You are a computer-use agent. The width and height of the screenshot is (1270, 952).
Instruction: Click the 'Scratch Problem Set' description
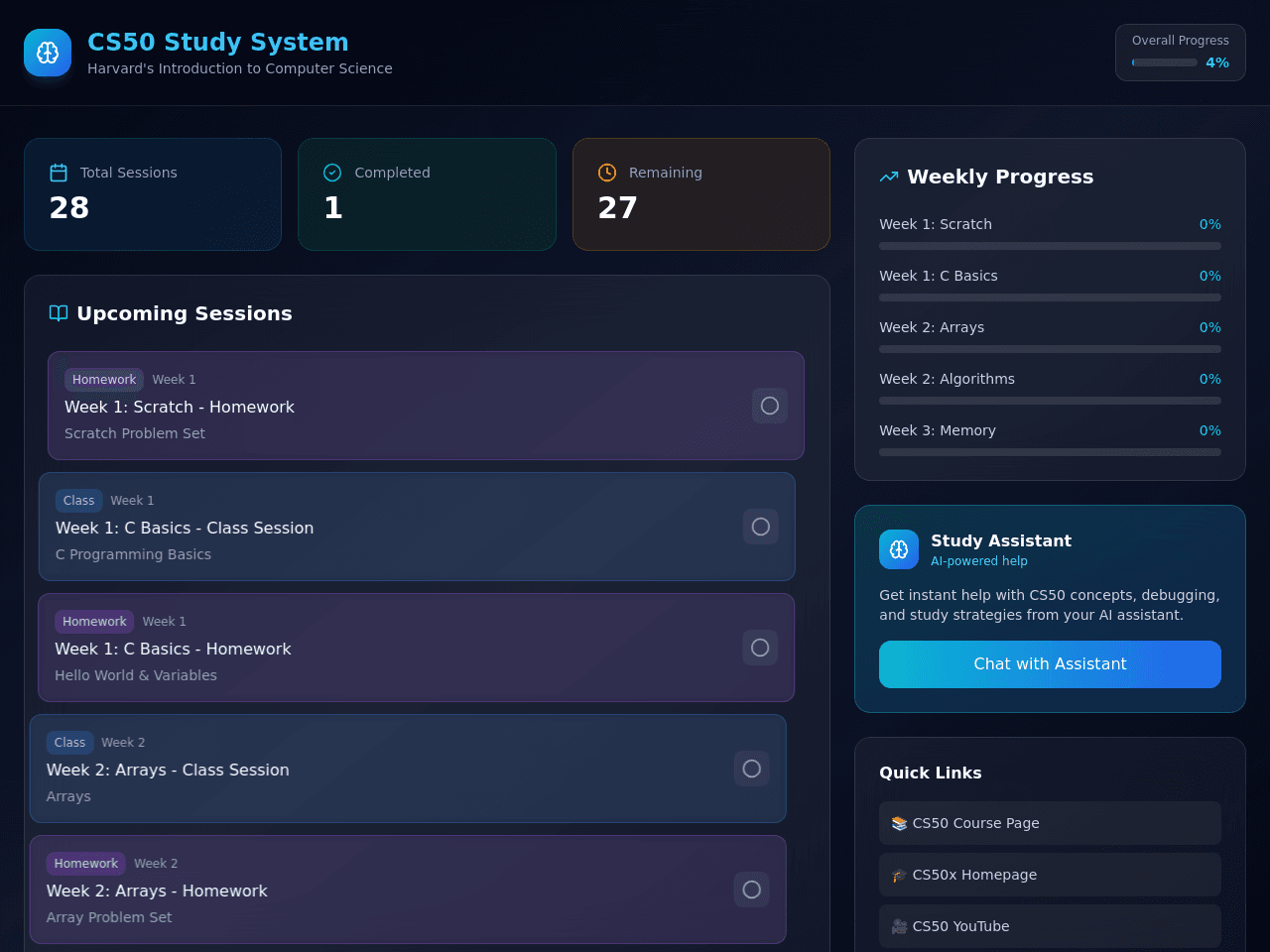135,433
